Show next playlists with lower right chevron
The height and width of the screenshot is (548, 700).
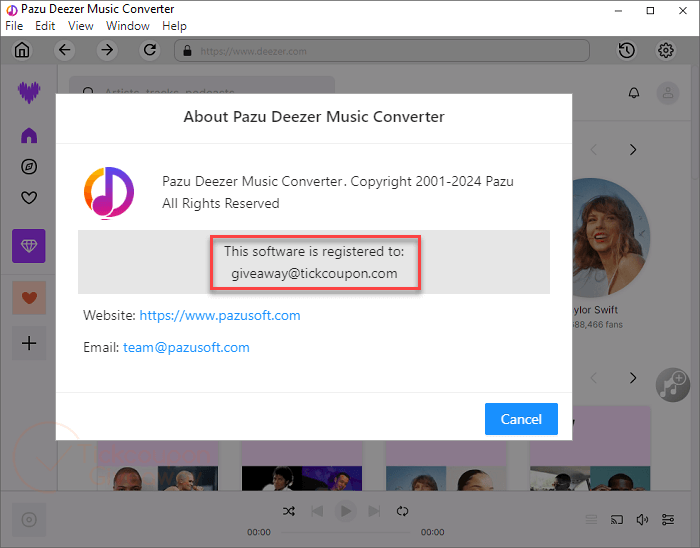pos(633,378)
